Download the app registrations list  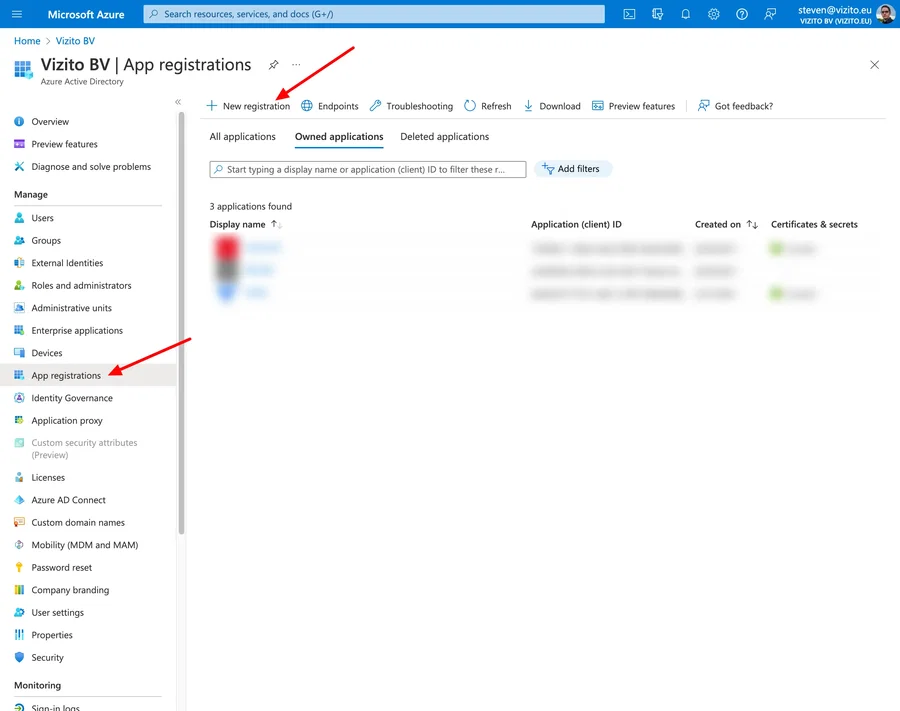click(x=550, y=105)
